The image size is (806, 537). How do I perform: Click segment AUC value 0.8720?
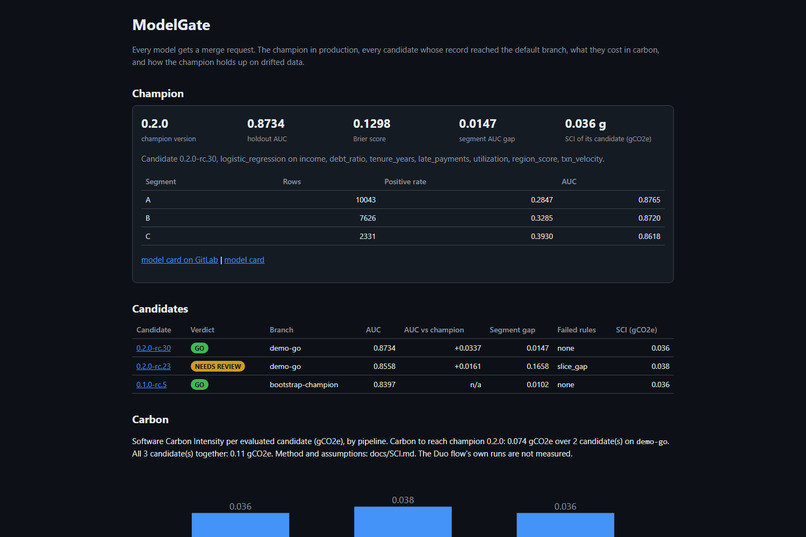click(x=649, y=218)
